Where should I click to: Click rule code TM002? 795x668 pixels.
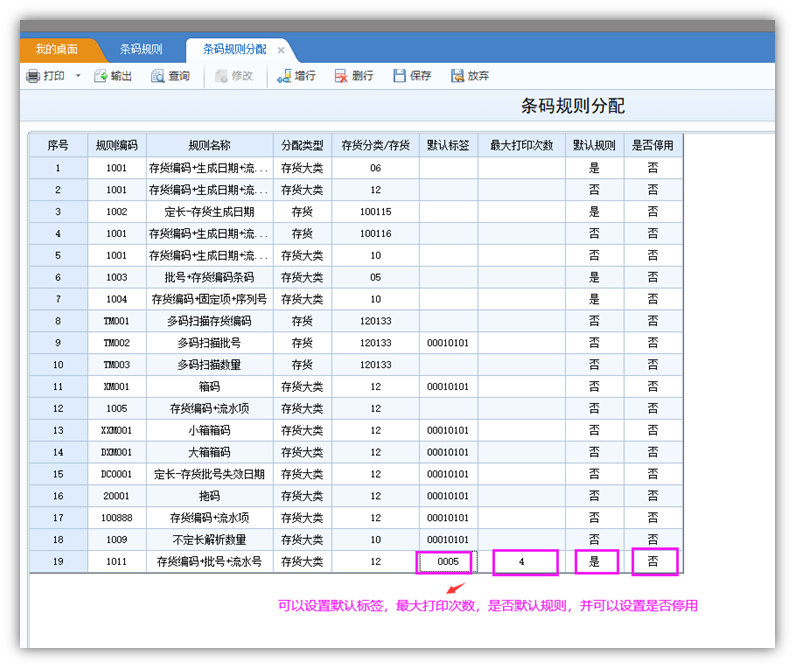tap(117, 343)
